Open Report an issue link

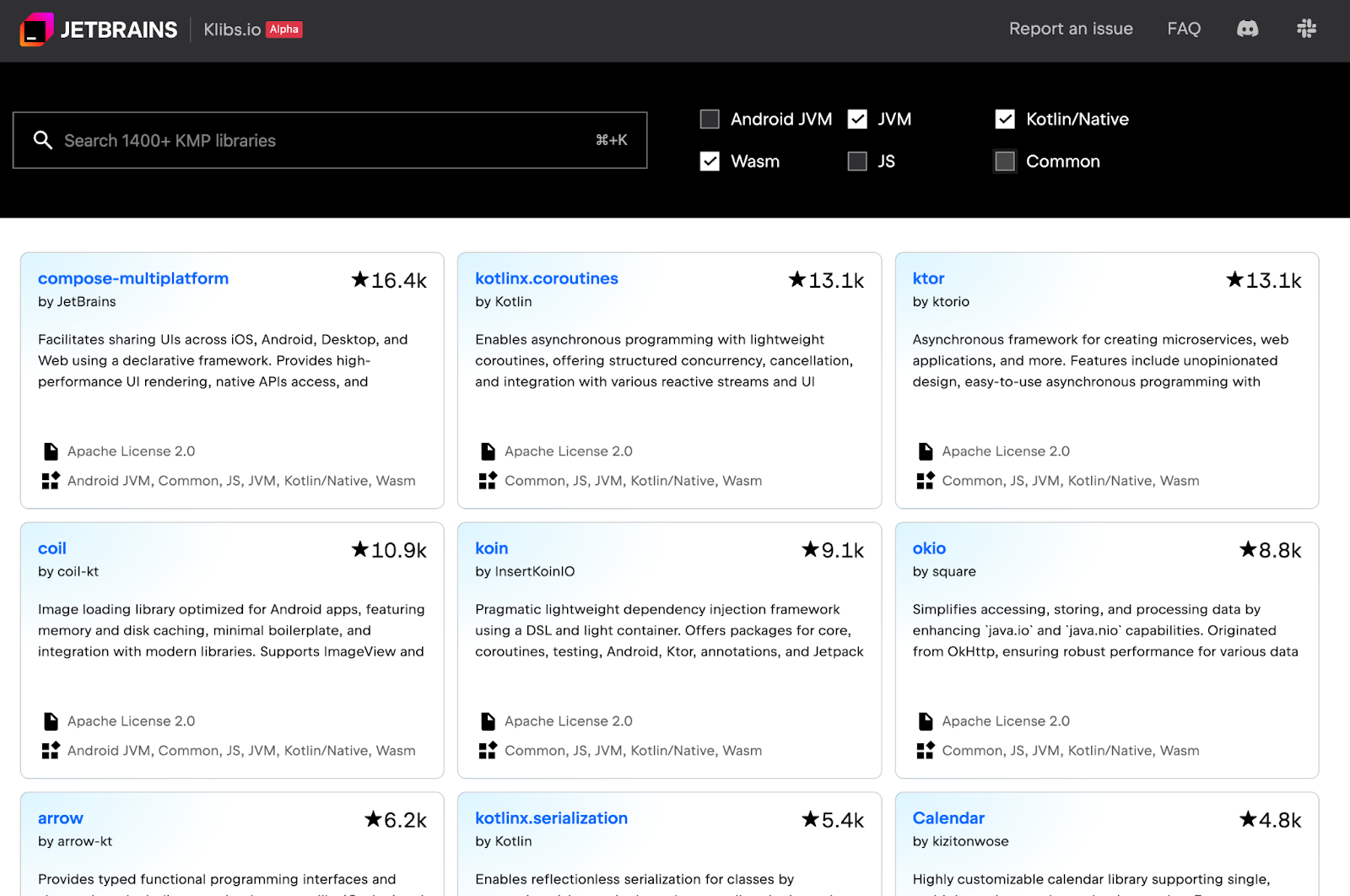click(1071, 29)
